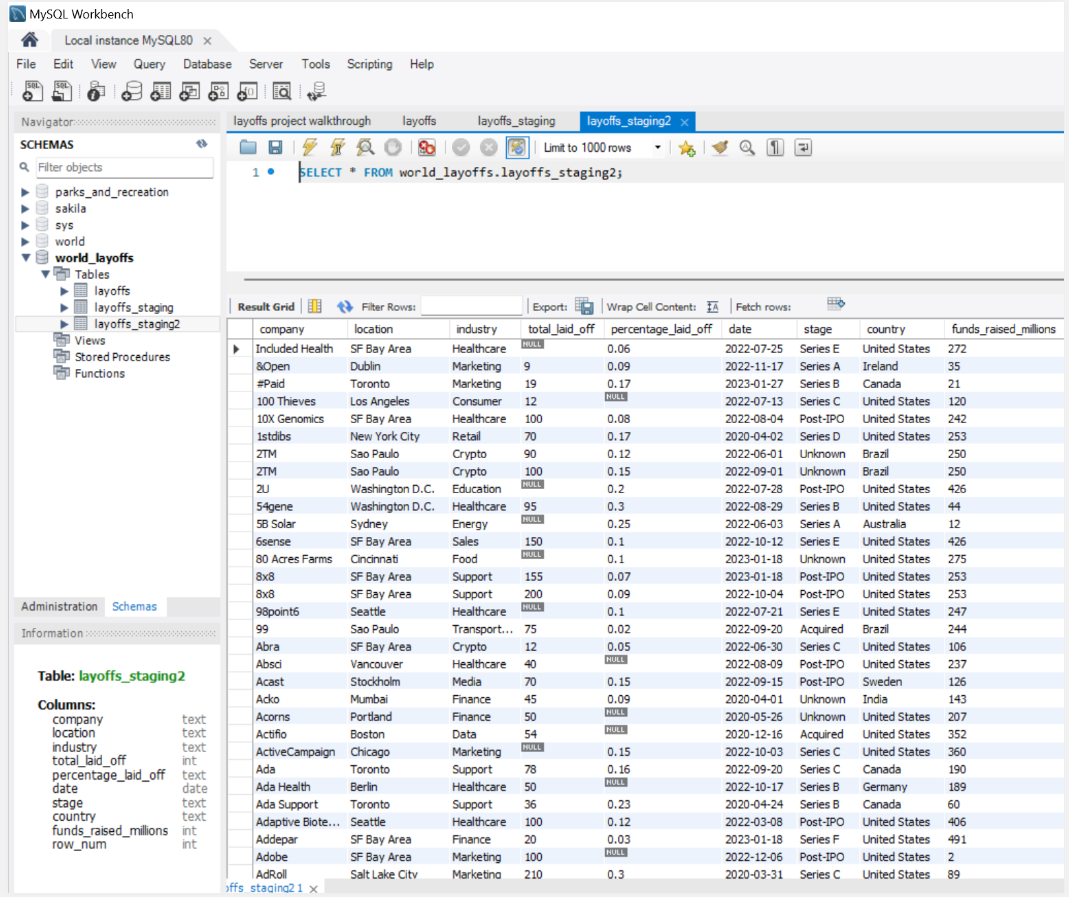1069x897 pixels.
Task: Open the Limit to 1000 rows dropdown
Action: (602, 148)
